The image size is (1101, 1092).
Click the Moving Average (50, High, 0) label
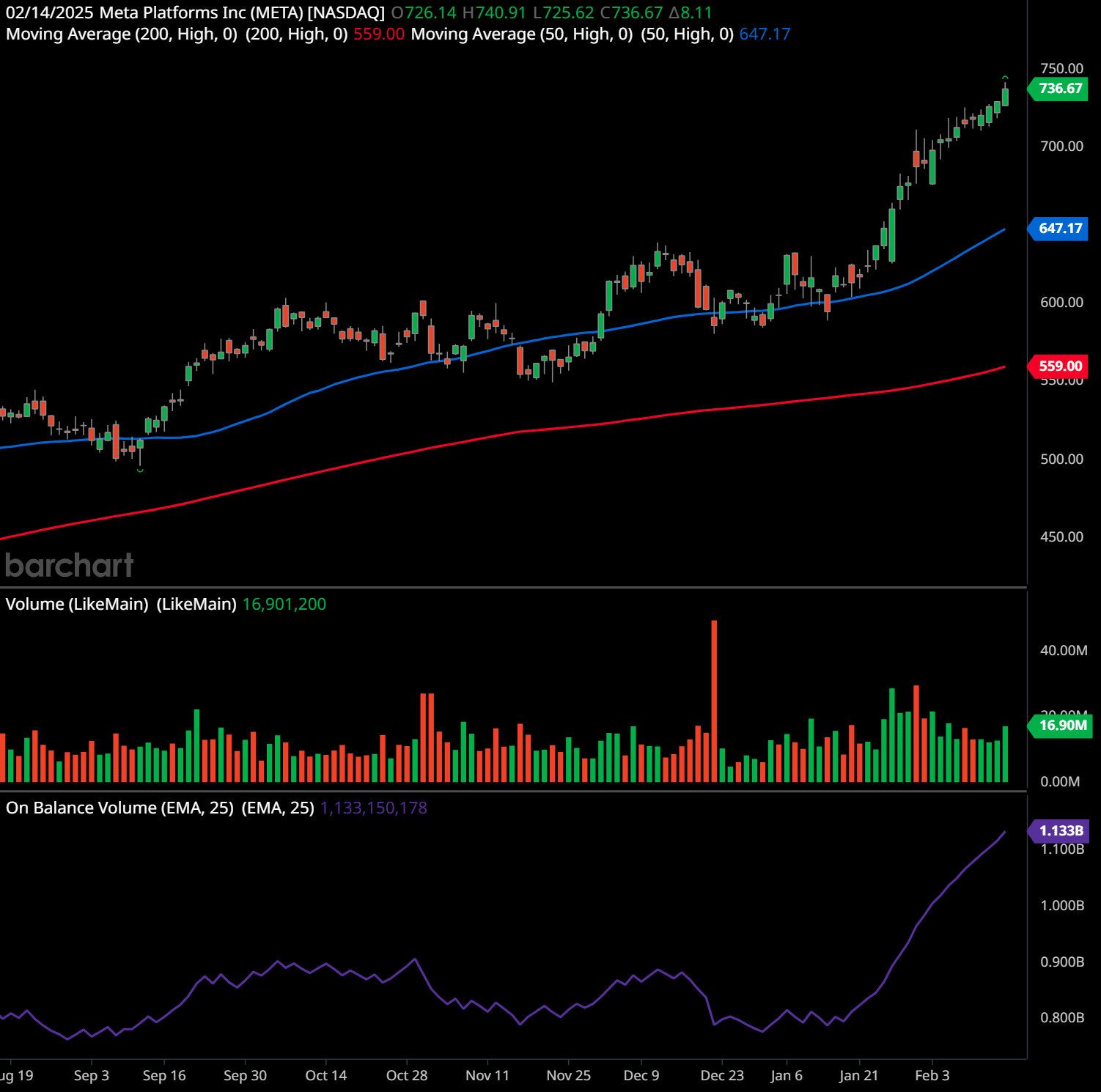click(x=522, y=34)
